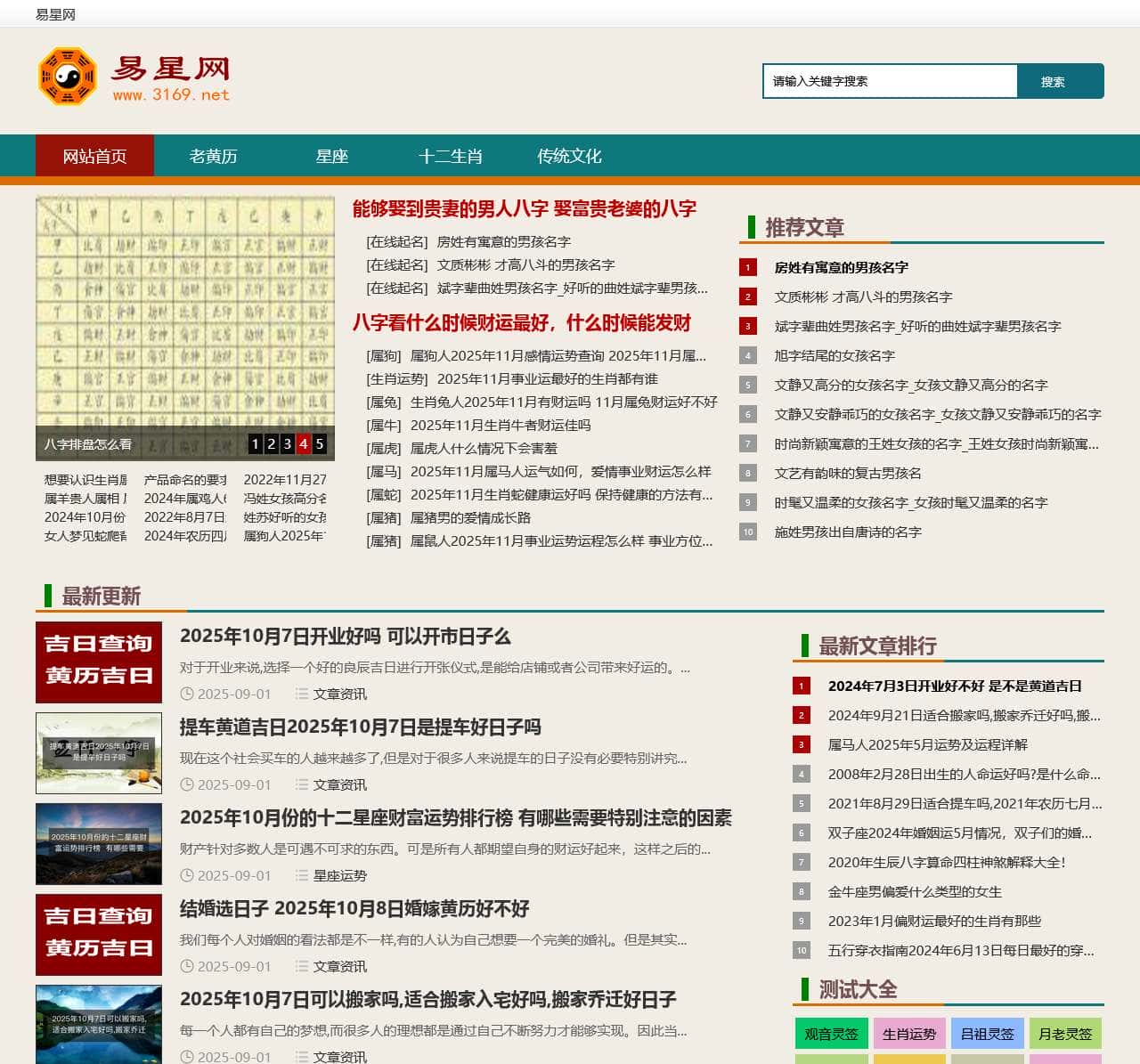Jump to carousel slide 5

coord(320,443)
